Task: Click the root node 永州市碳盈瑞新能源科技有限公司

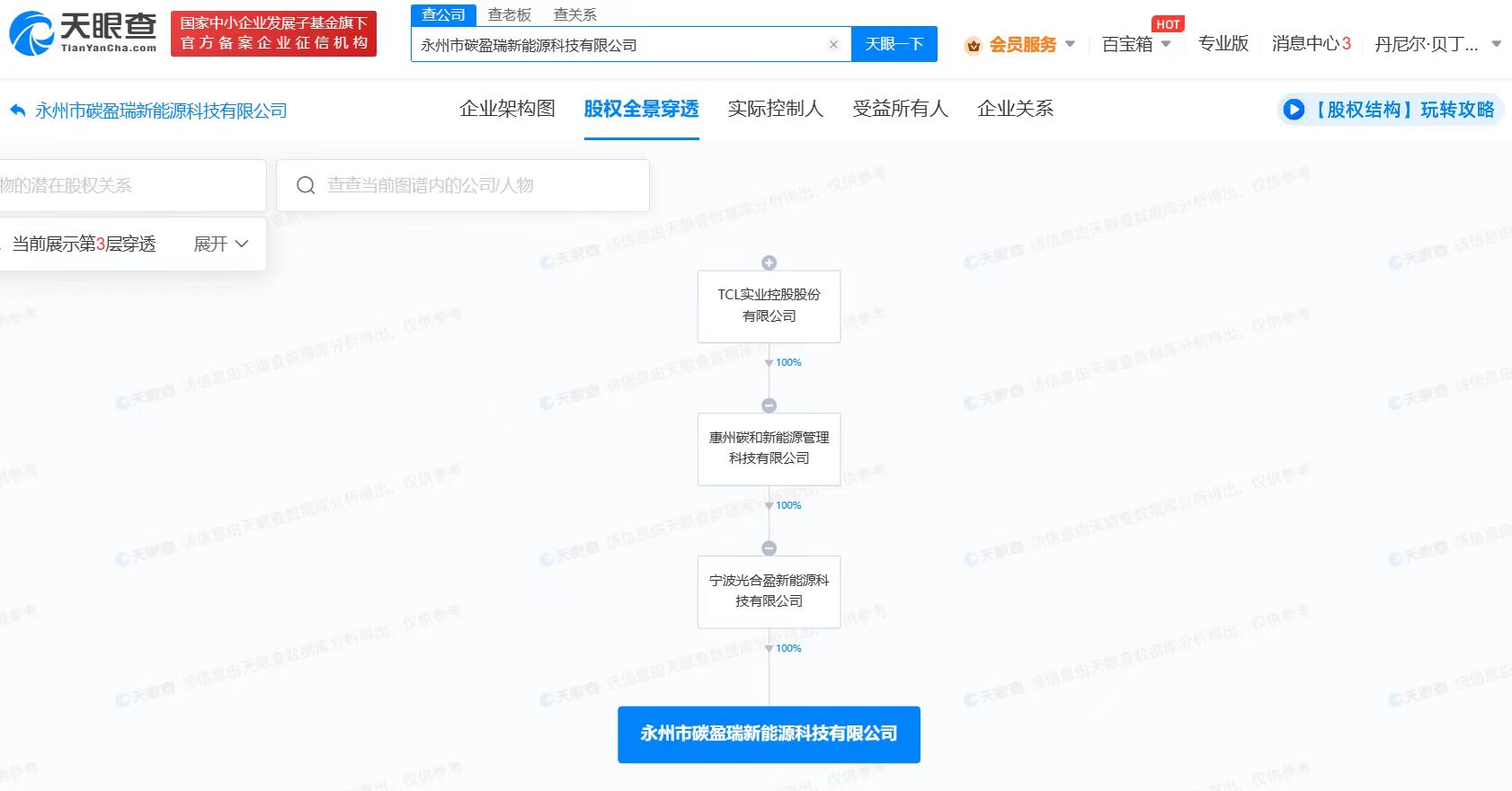Action: [769, 734]
